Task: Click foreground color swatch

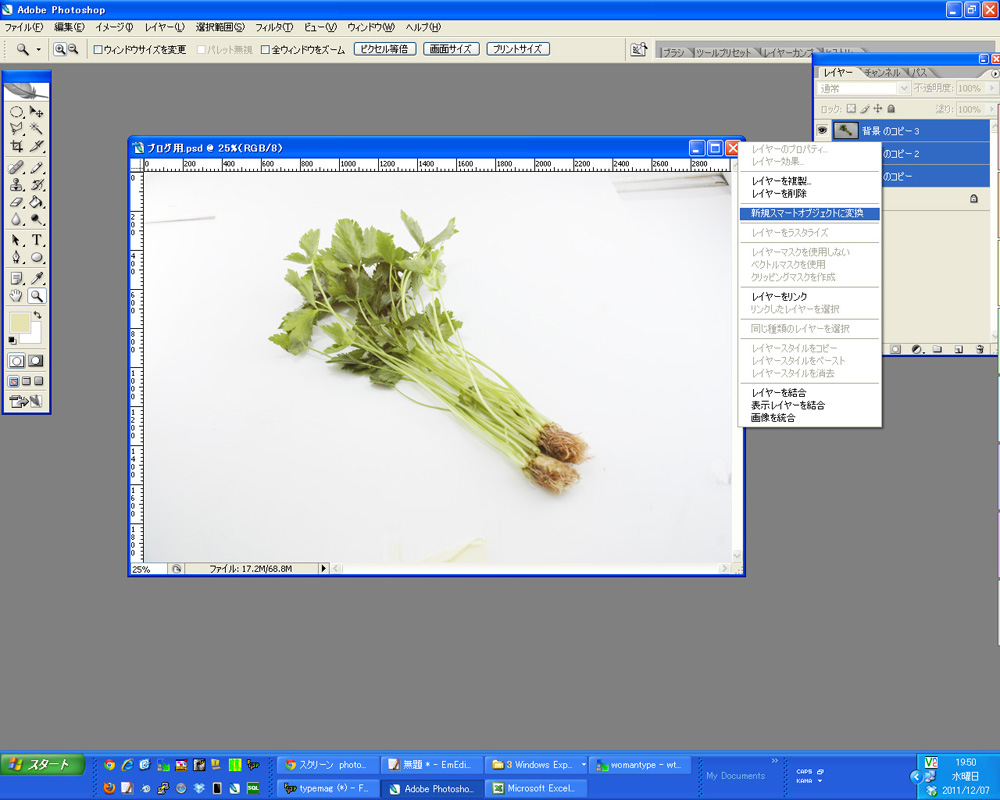Action: [x=20, y=323]
